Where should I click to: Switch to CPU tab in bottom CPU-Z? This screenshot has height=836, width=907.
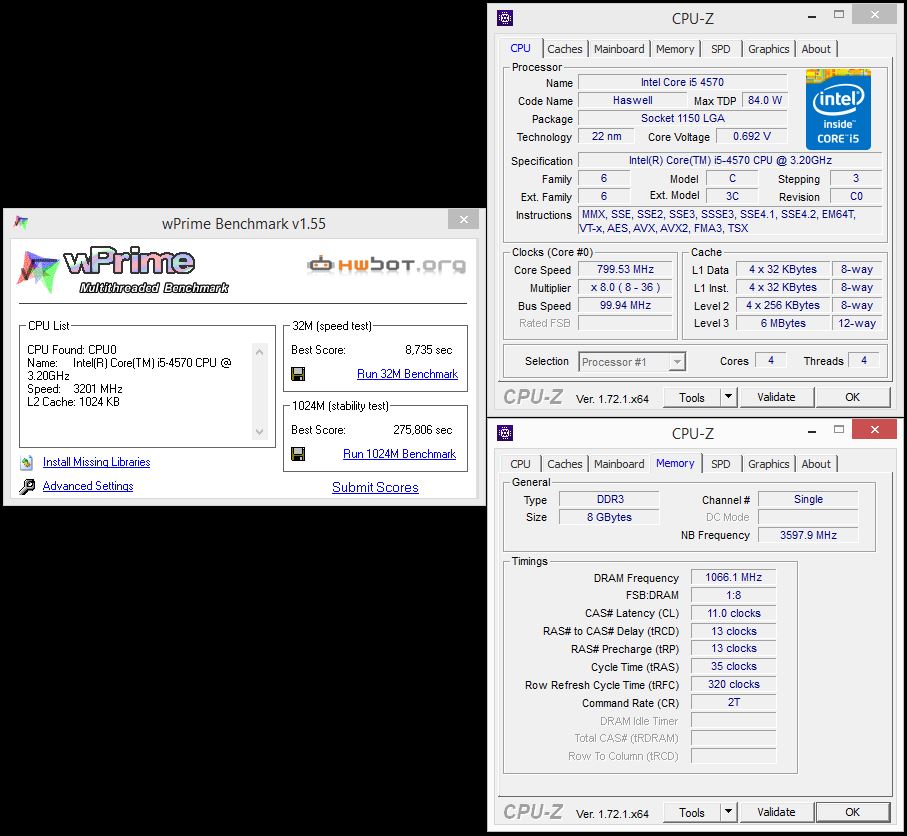[520, 464]
